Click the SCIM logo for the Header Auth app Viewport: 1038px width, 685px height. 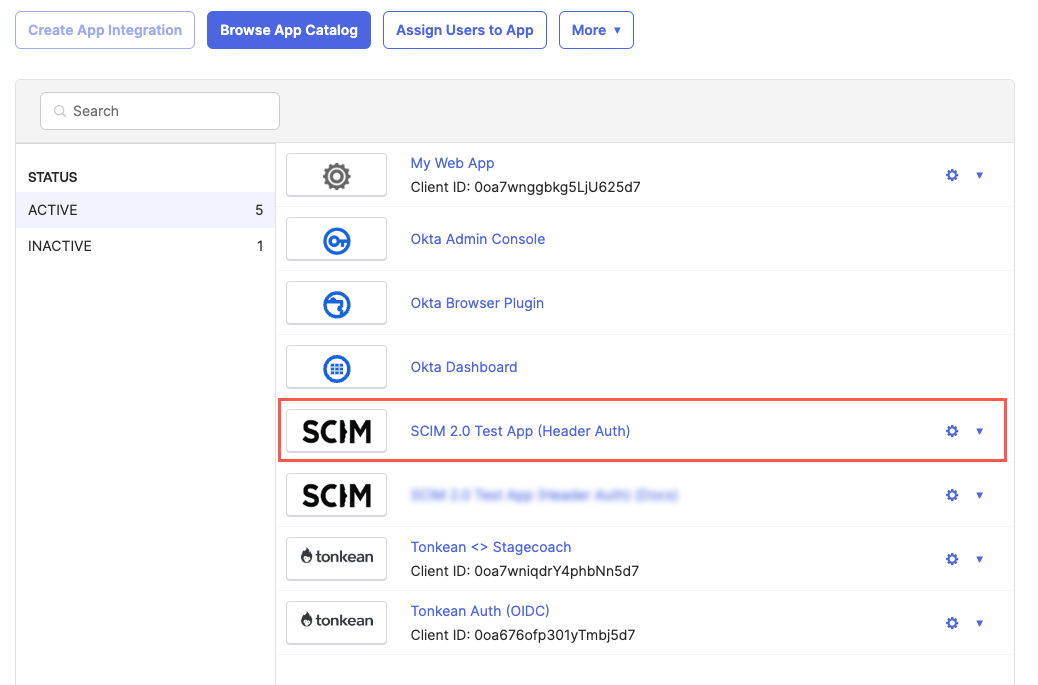[x=336, y=430]
